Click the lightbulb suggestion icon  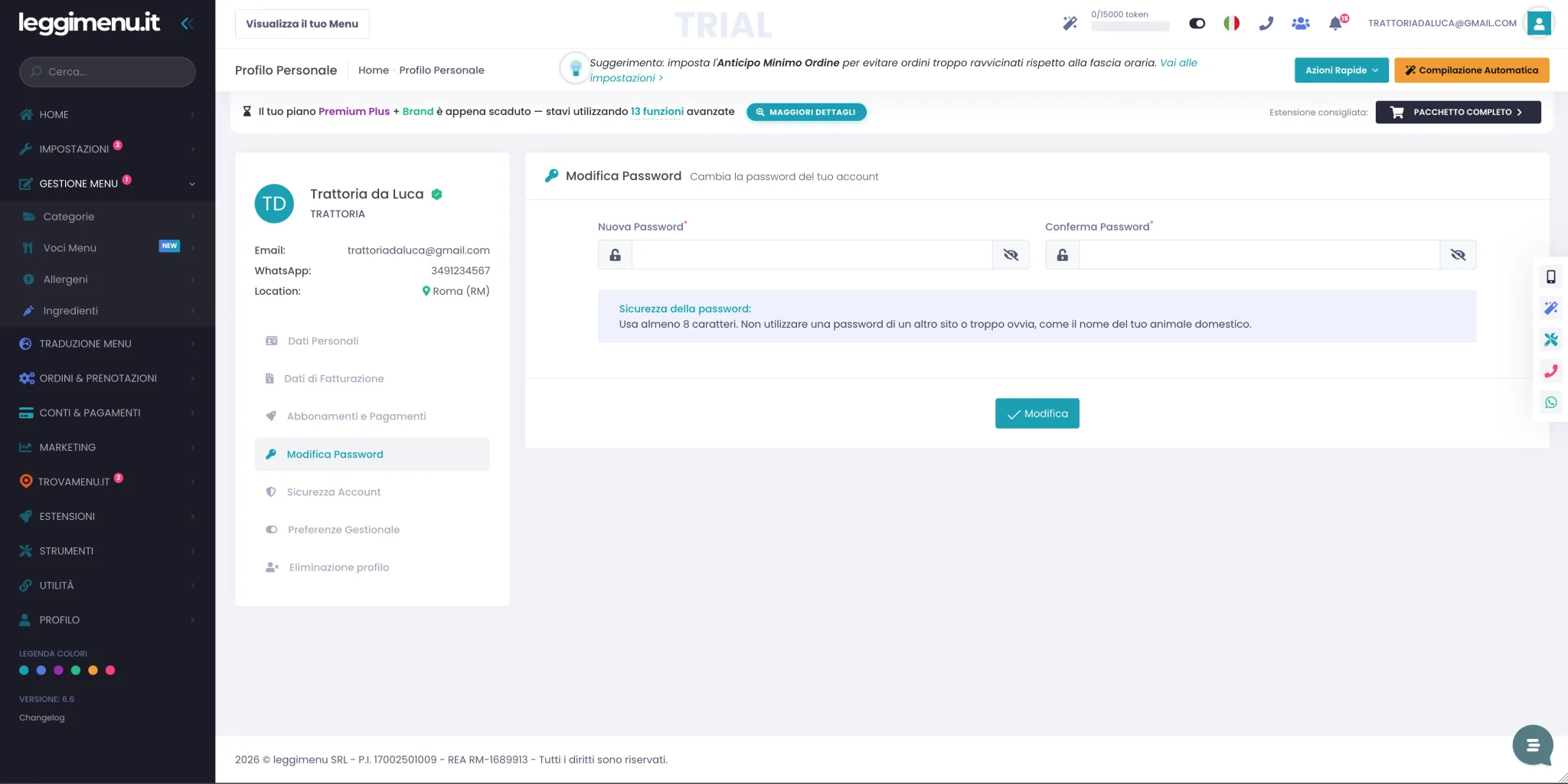click(x=576, y=68)
